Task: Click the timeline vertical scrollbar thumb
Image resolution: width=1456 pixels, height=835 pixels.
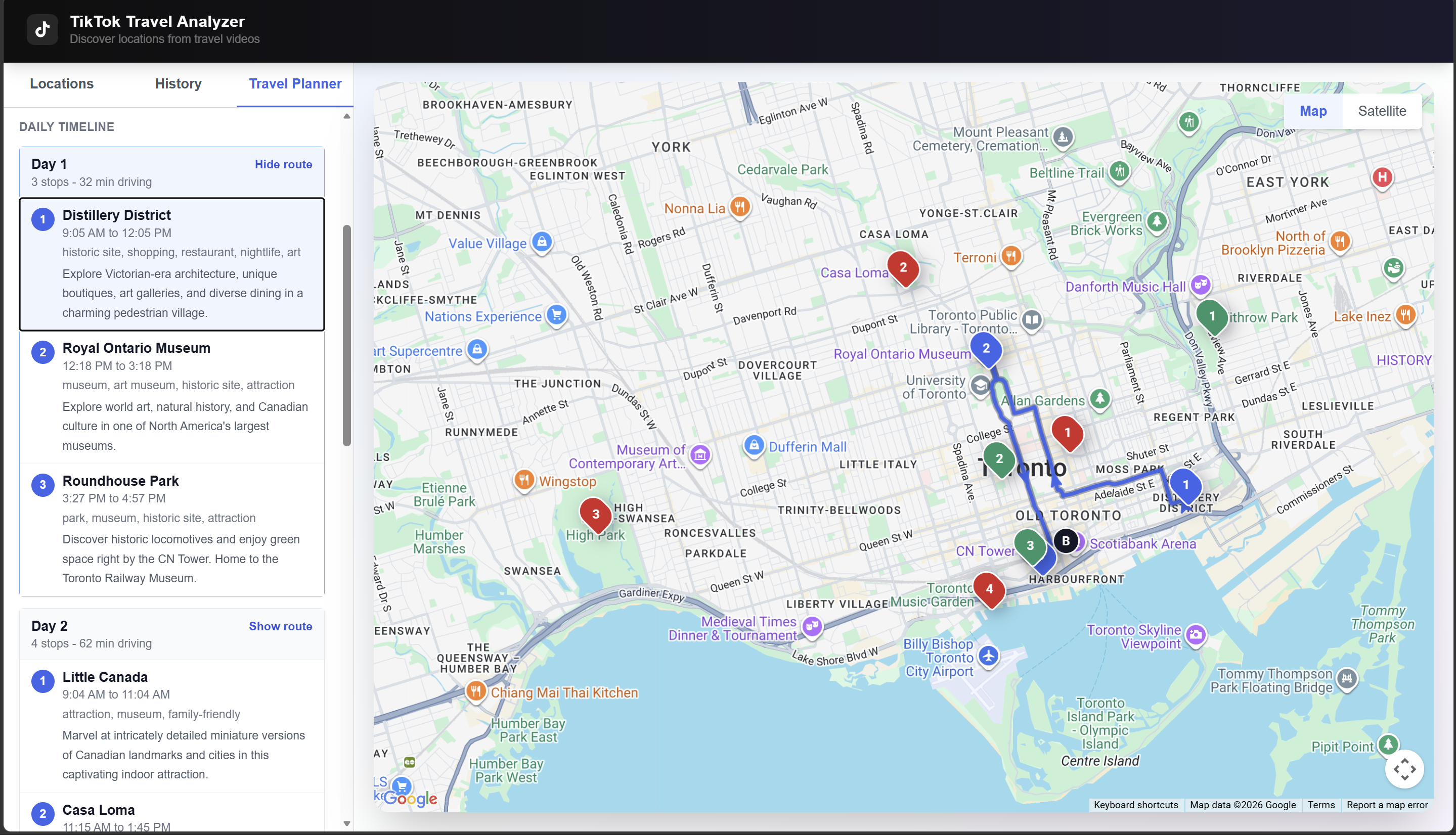Action: point(346,336)
